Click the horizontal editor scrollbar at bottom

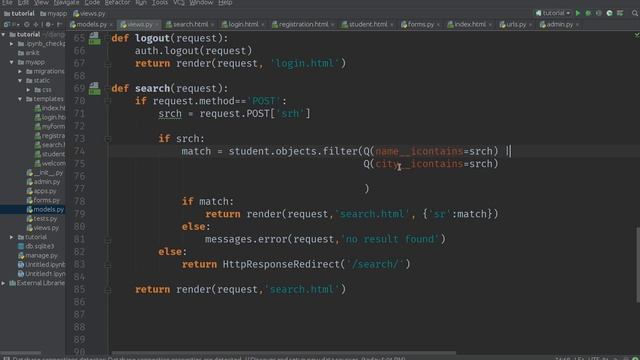pyautogui.click(x=284, y=353)
